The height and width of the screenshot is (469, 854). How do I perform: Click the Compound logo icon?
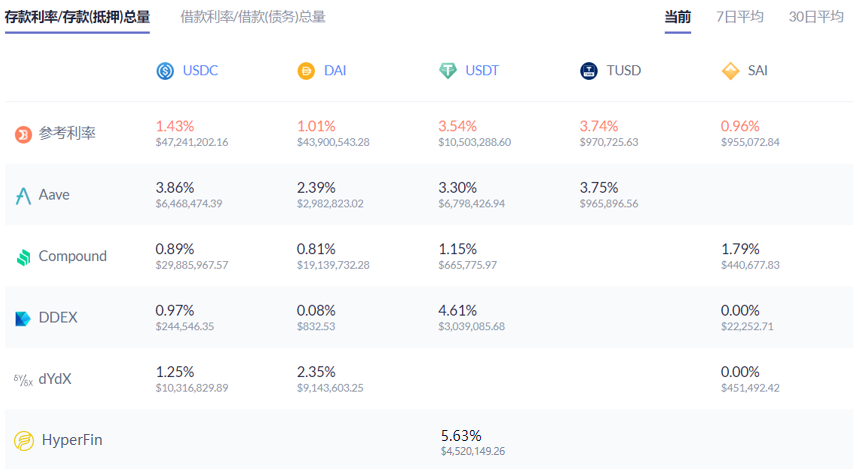[23, 257]
